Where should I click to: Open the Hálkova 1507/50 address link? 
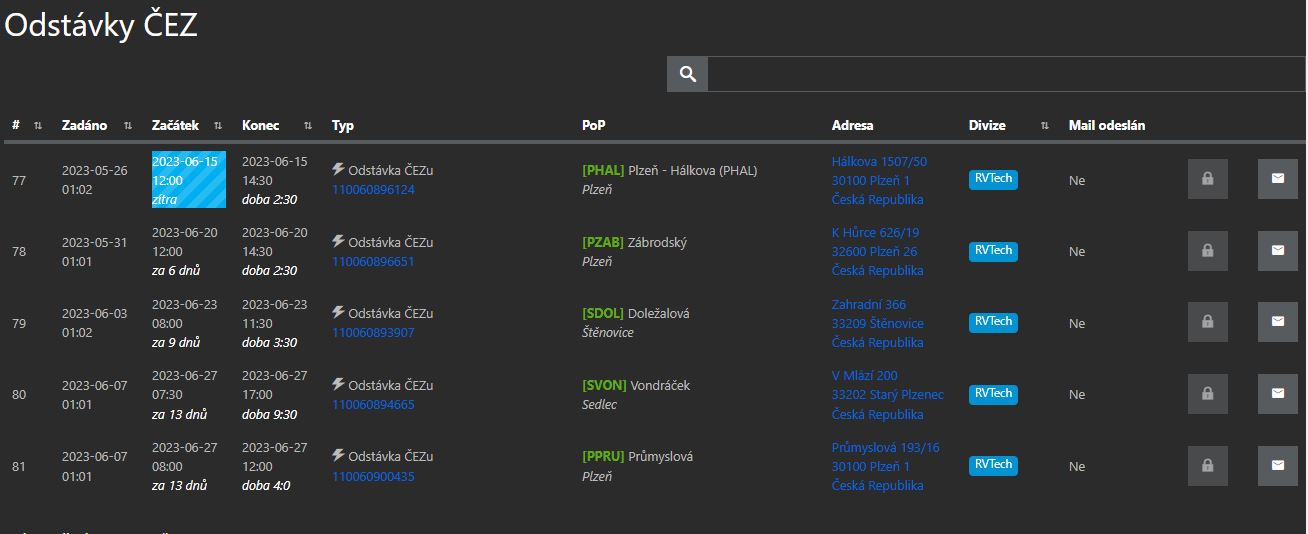(x=879, y=161)
